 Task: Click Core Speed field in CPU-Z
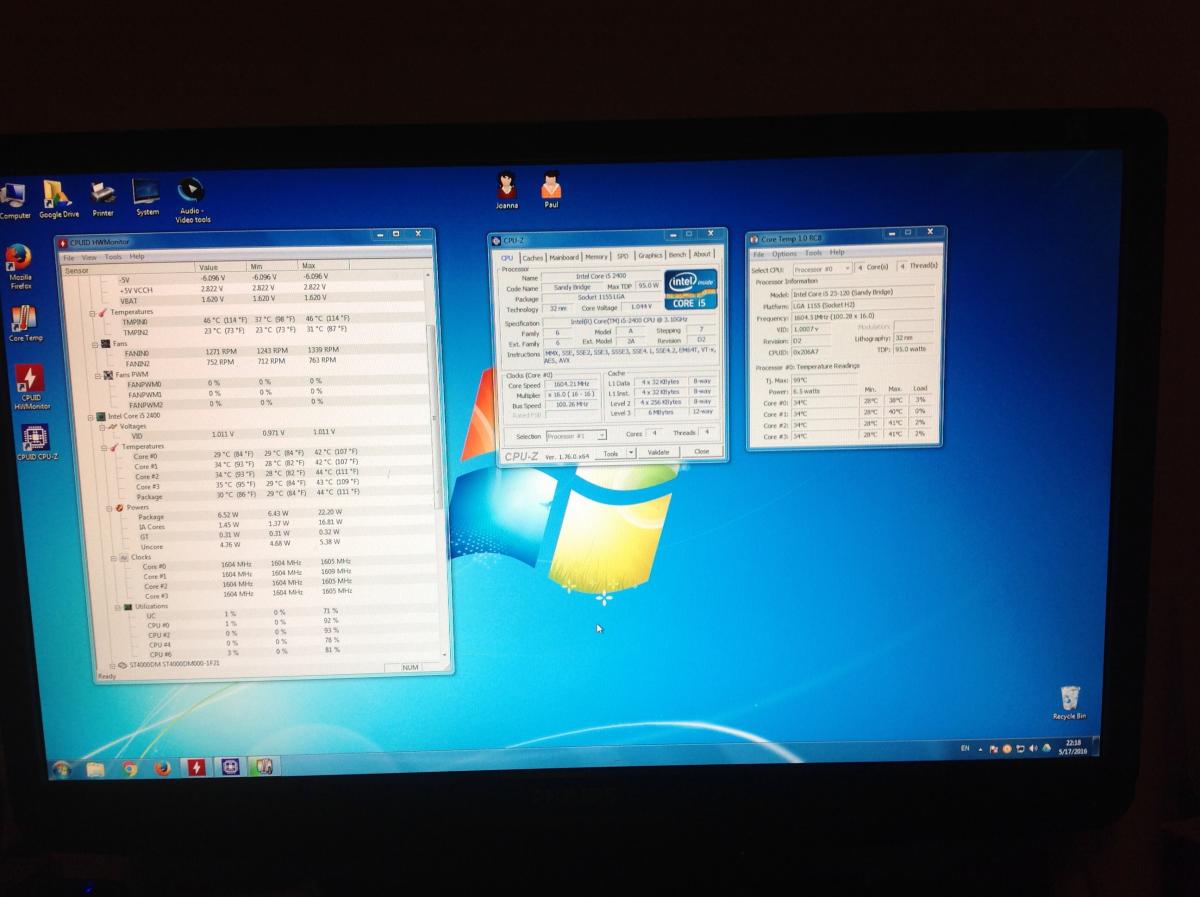coord(571,383)
